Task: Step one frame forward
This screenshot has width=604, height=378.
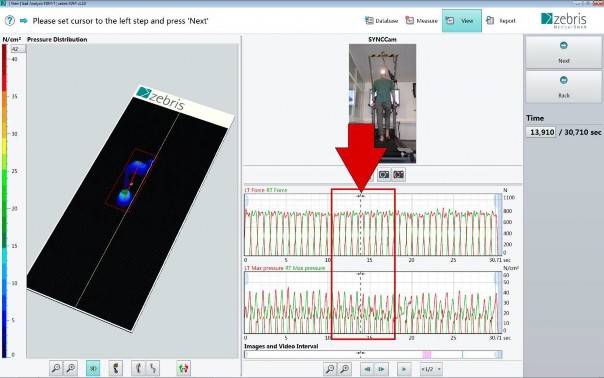Action: click(381, 369)
